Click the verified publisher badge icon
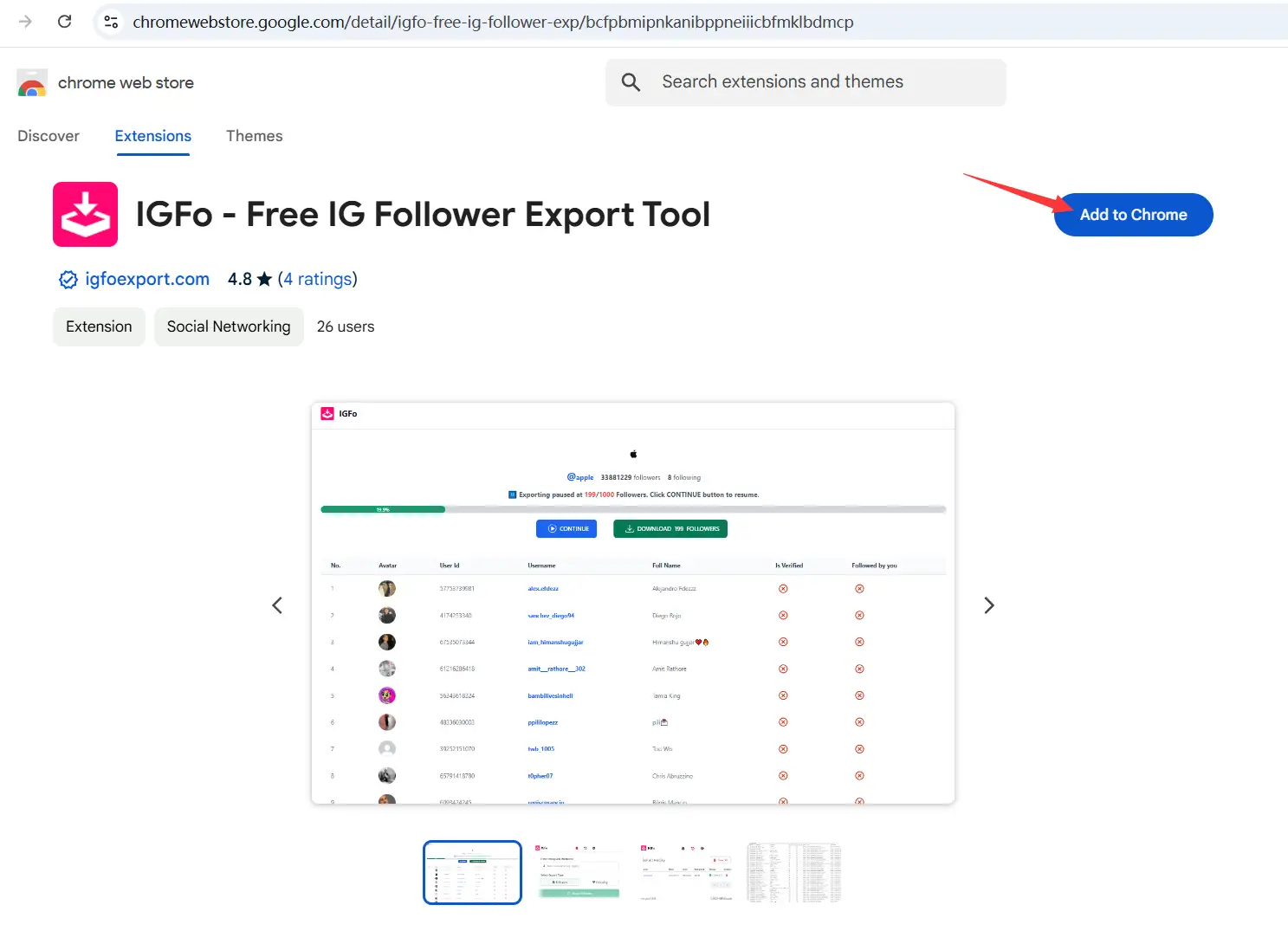Viewport: 1288px width, 931px height. 68,280
